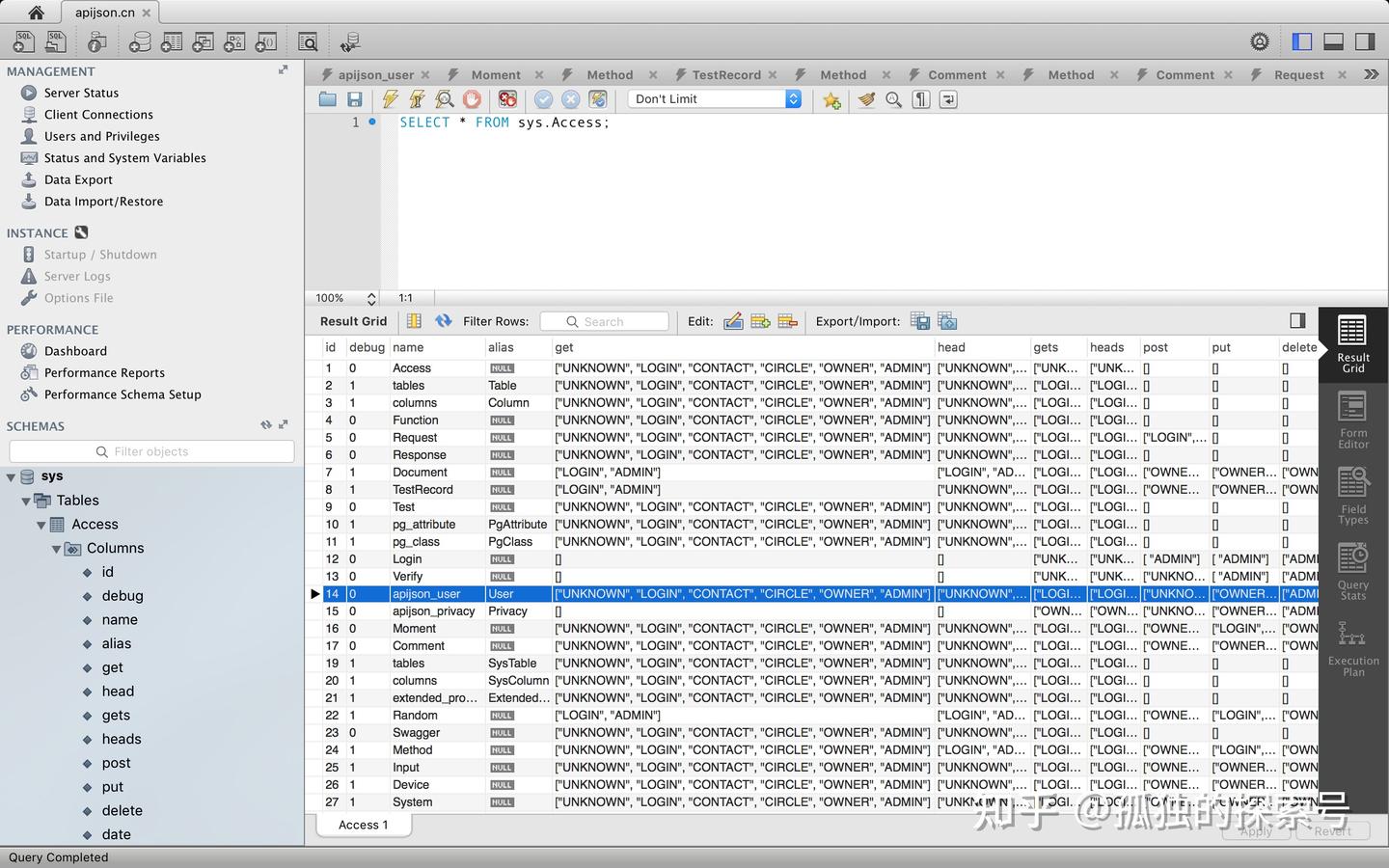
Task: Open the Don't Limit rows dropdown
Action: (x=715, y=99)
